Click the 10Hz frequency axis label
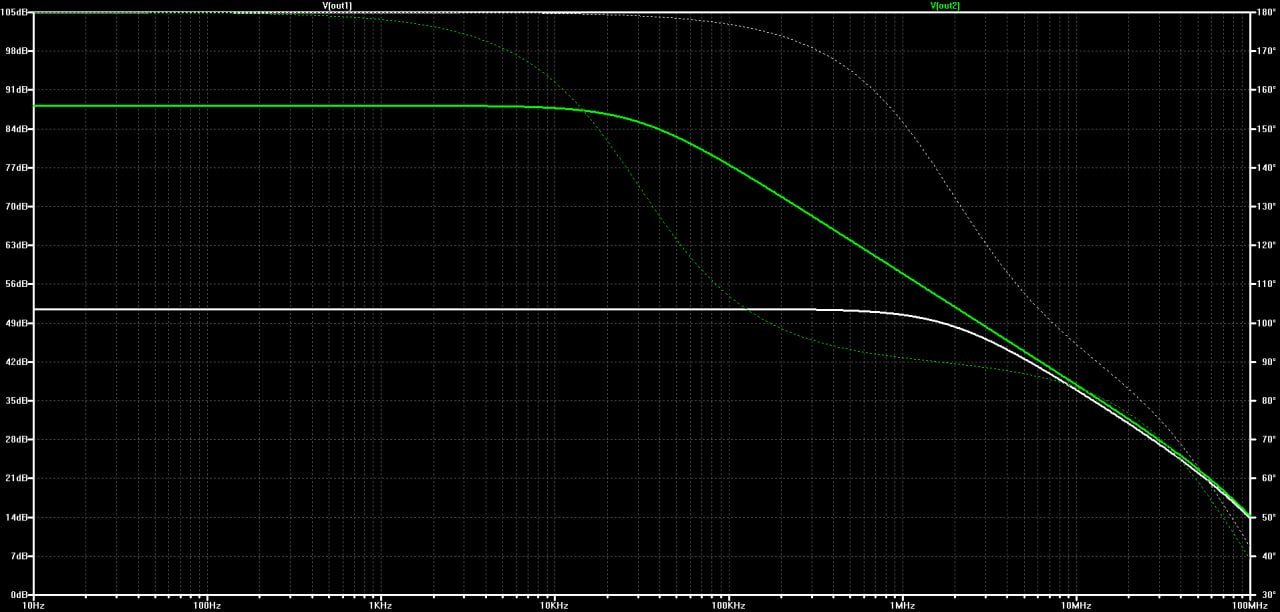The width and height of the screenshot is (1280, 612). [34, 605]
